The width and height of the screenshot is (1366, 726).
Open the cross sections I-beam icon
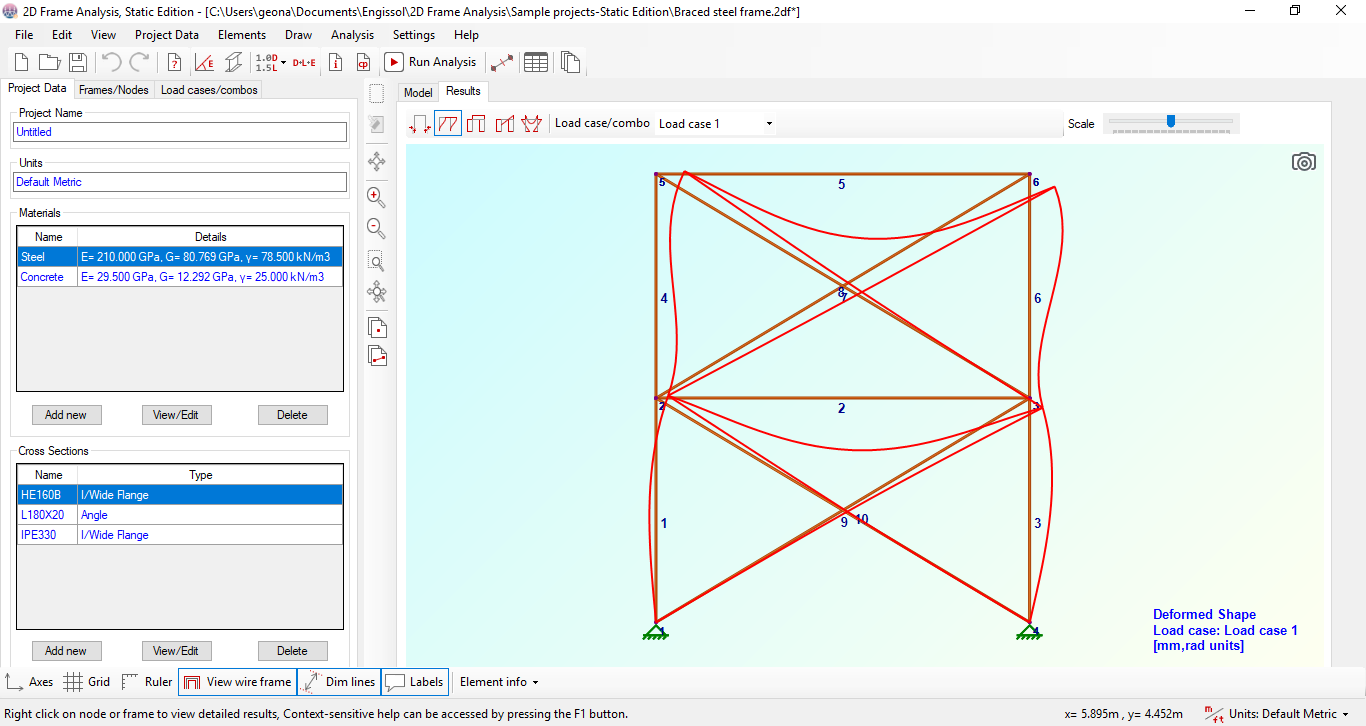coord(232,62)
